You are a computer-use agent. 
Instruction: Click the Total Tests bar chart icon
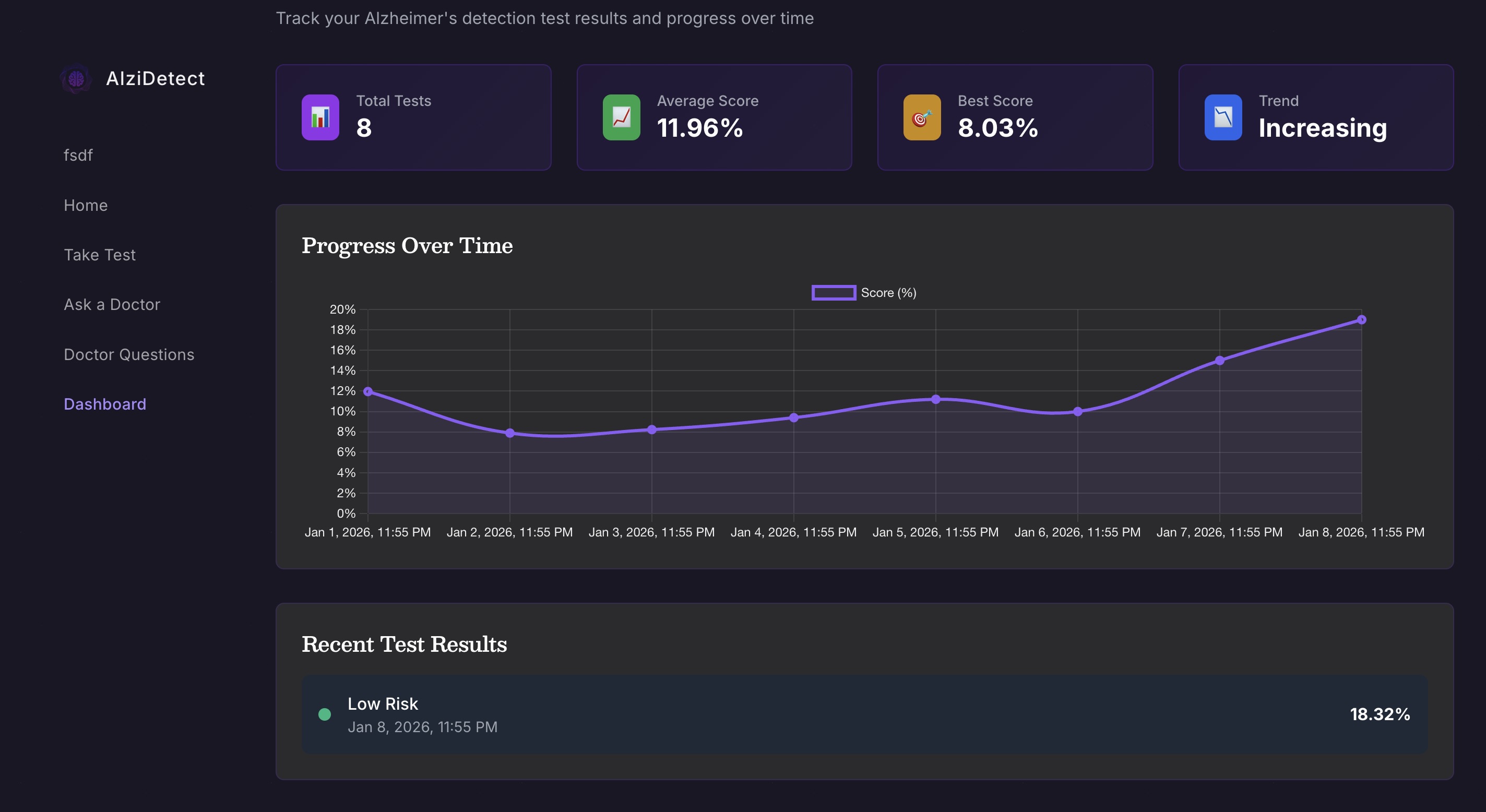click(320, 117)
